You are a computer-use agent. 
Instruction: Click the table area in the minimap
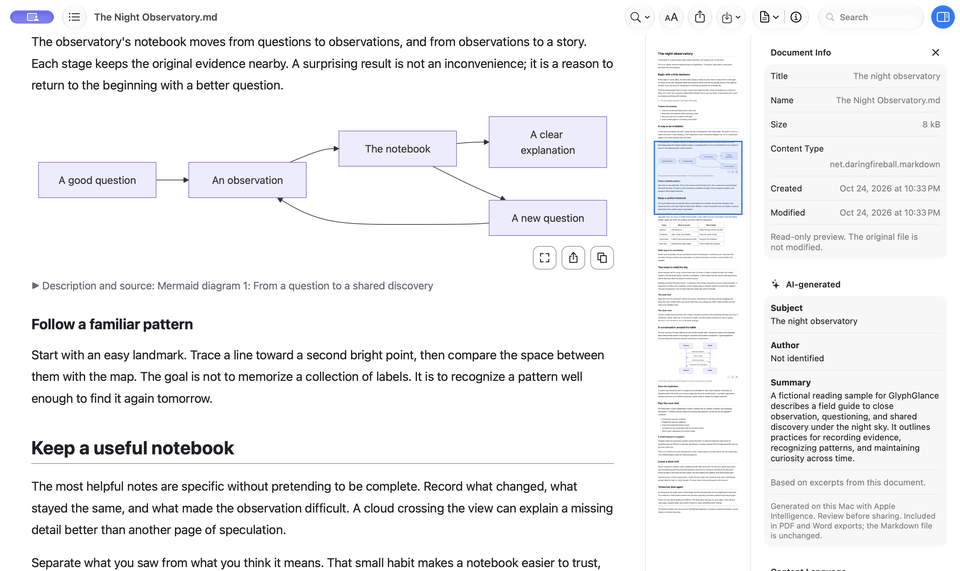[x=691, y=234]
